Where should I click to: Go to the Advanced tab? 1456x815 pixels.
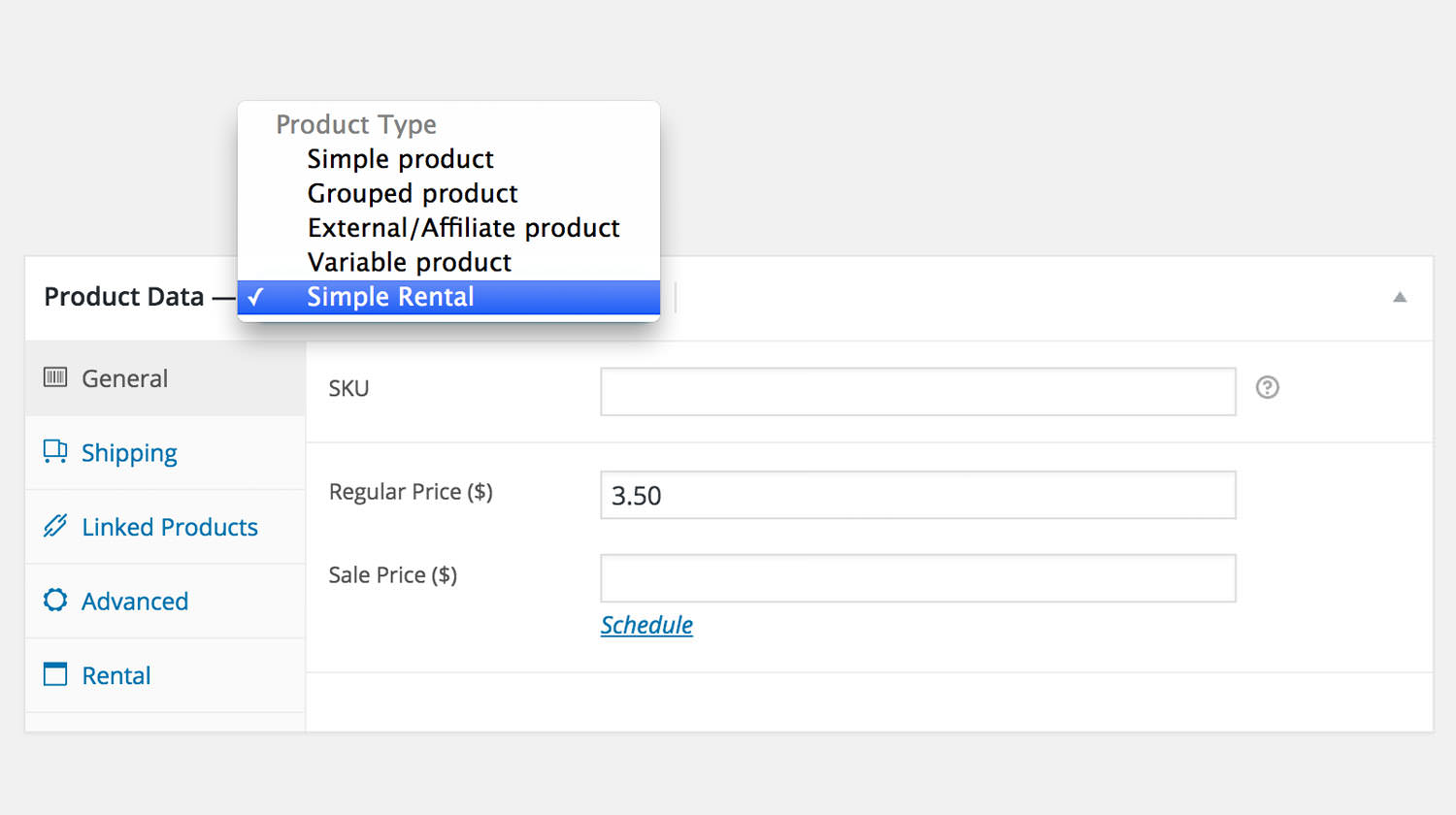click(x=165, y=602)
